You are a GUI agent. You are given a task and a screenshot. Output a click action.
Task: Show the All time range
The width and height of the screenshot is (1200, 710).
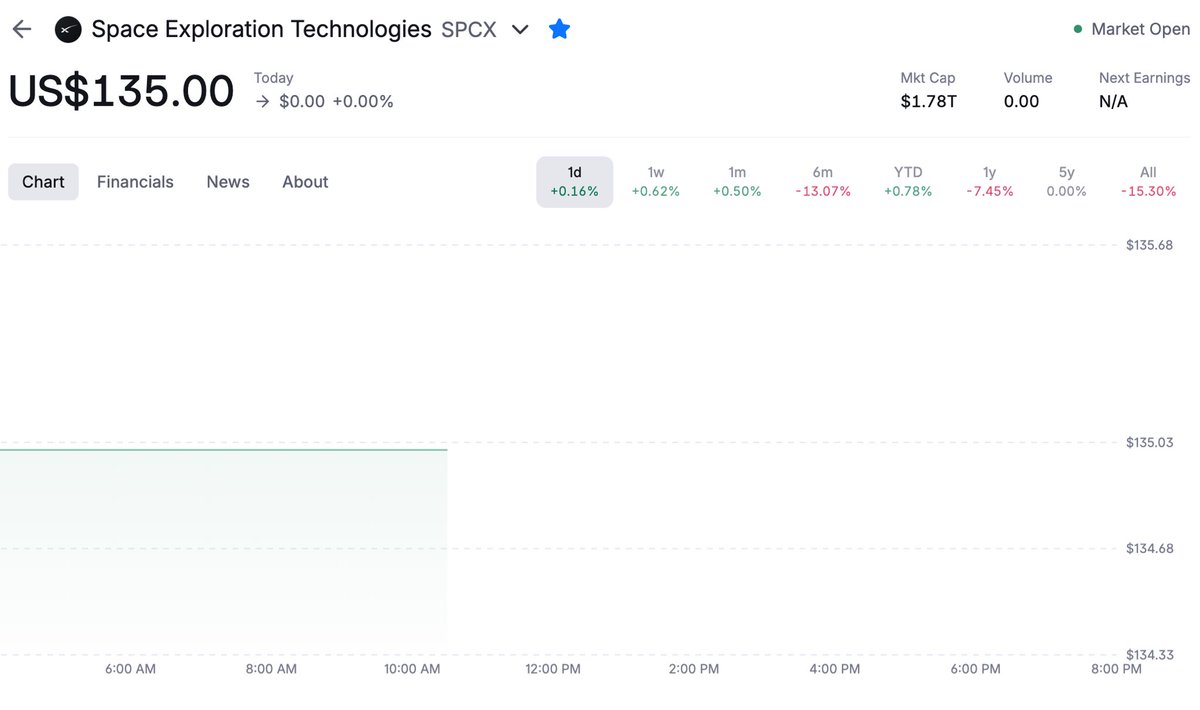click(1148, 181)
